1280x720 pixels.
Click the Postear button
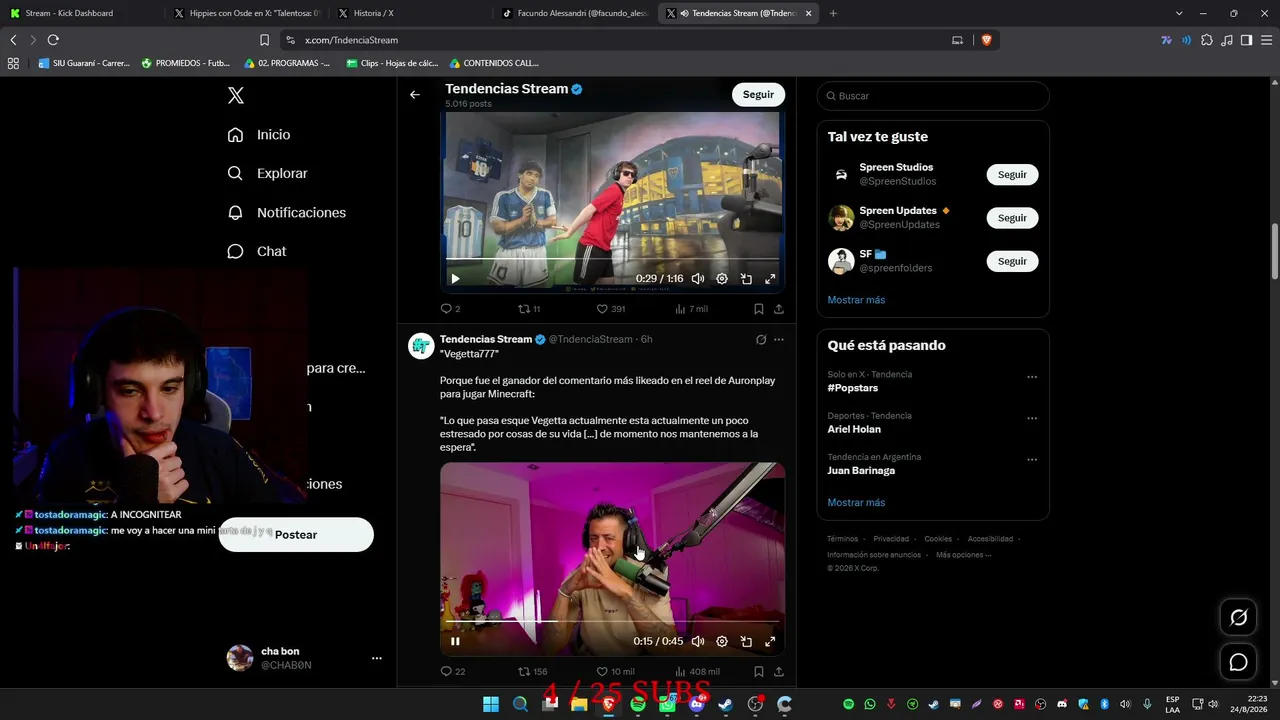(296, 535)
